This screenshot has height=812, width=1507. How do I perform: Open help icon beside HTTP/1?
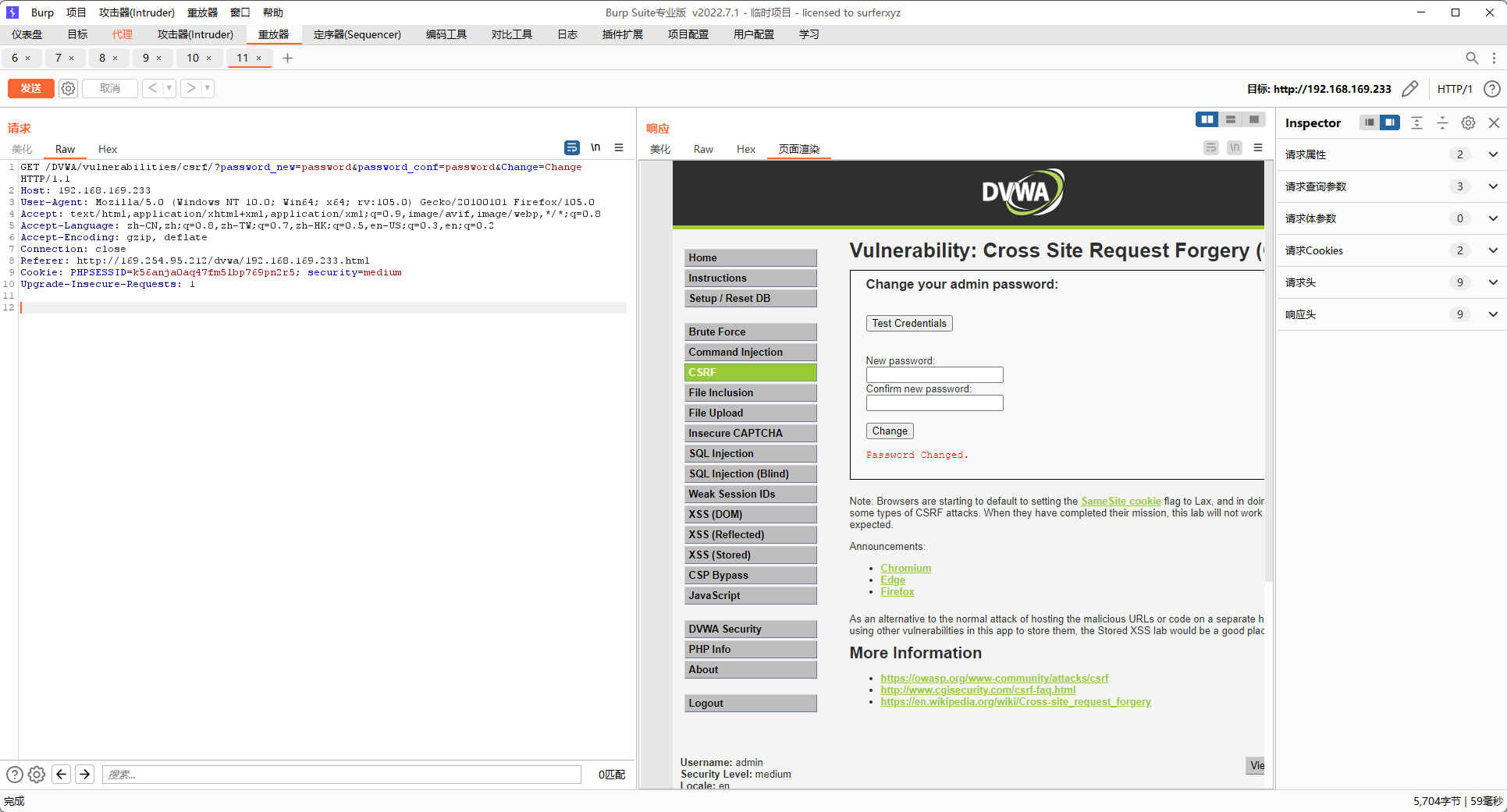pyautogui.click(x=1491, y=89)
